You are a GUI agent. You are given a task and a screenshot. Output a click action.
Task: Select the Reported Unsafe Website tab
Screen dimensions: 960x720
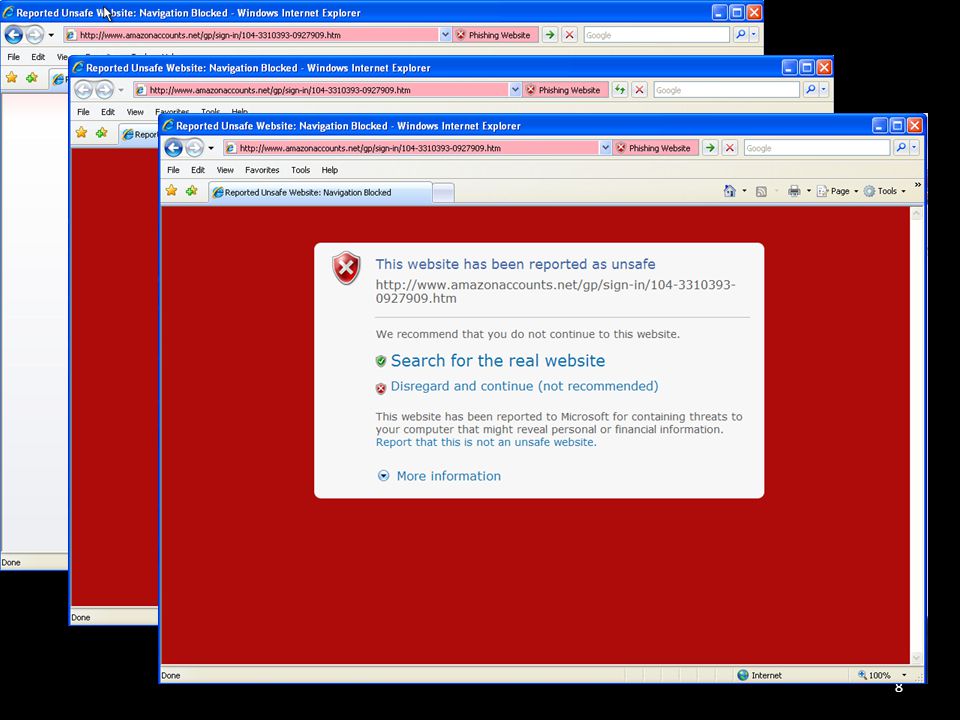[320, 192]
